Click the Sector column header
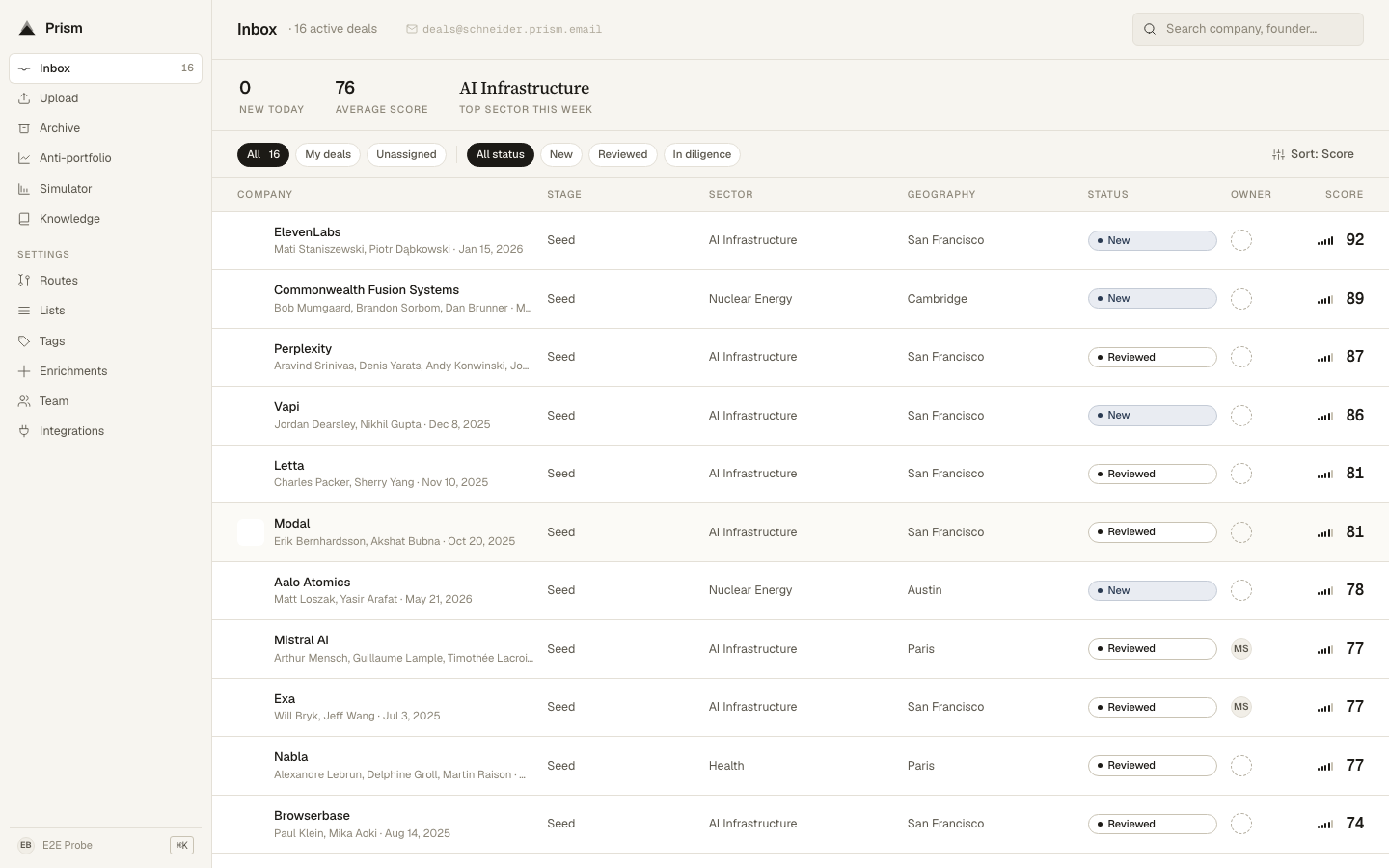 (731, 195)
